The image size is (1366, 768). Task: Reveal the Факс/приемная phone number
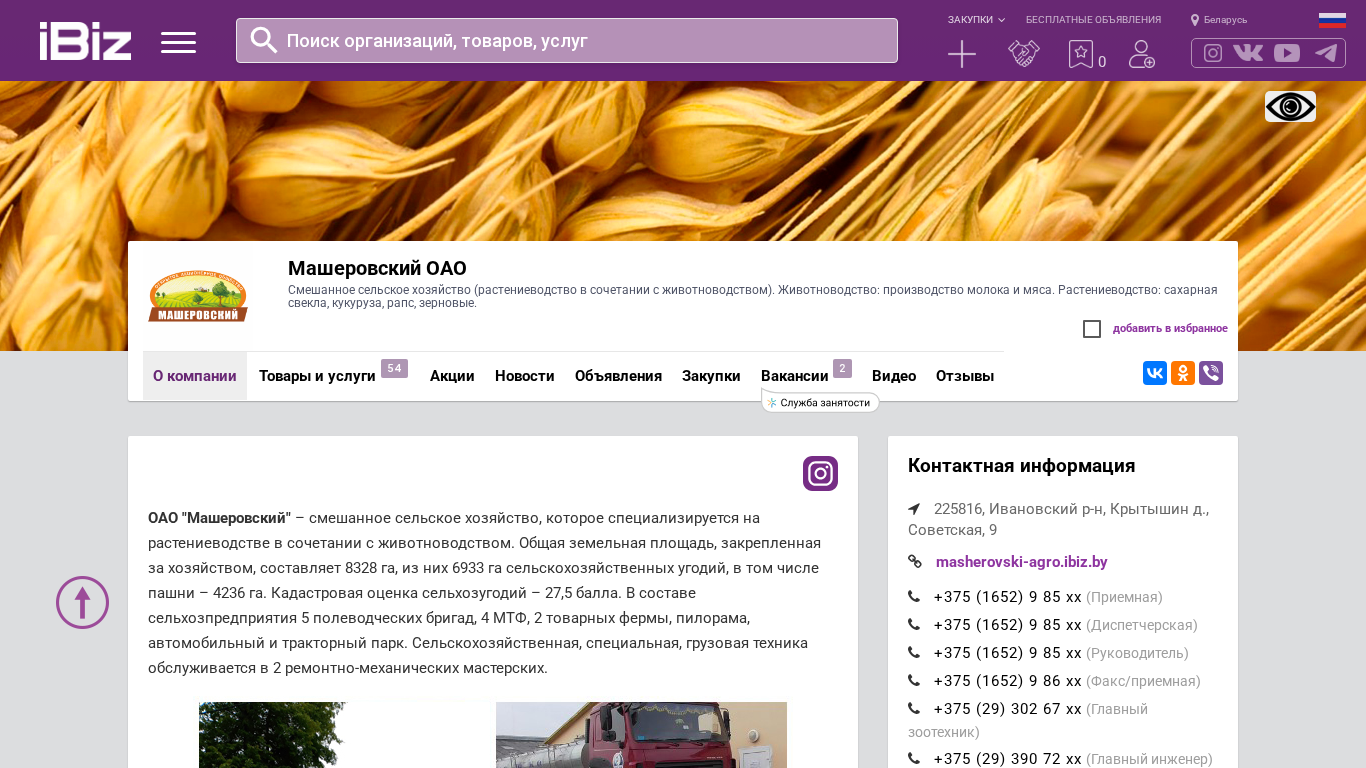[1008, 681]
